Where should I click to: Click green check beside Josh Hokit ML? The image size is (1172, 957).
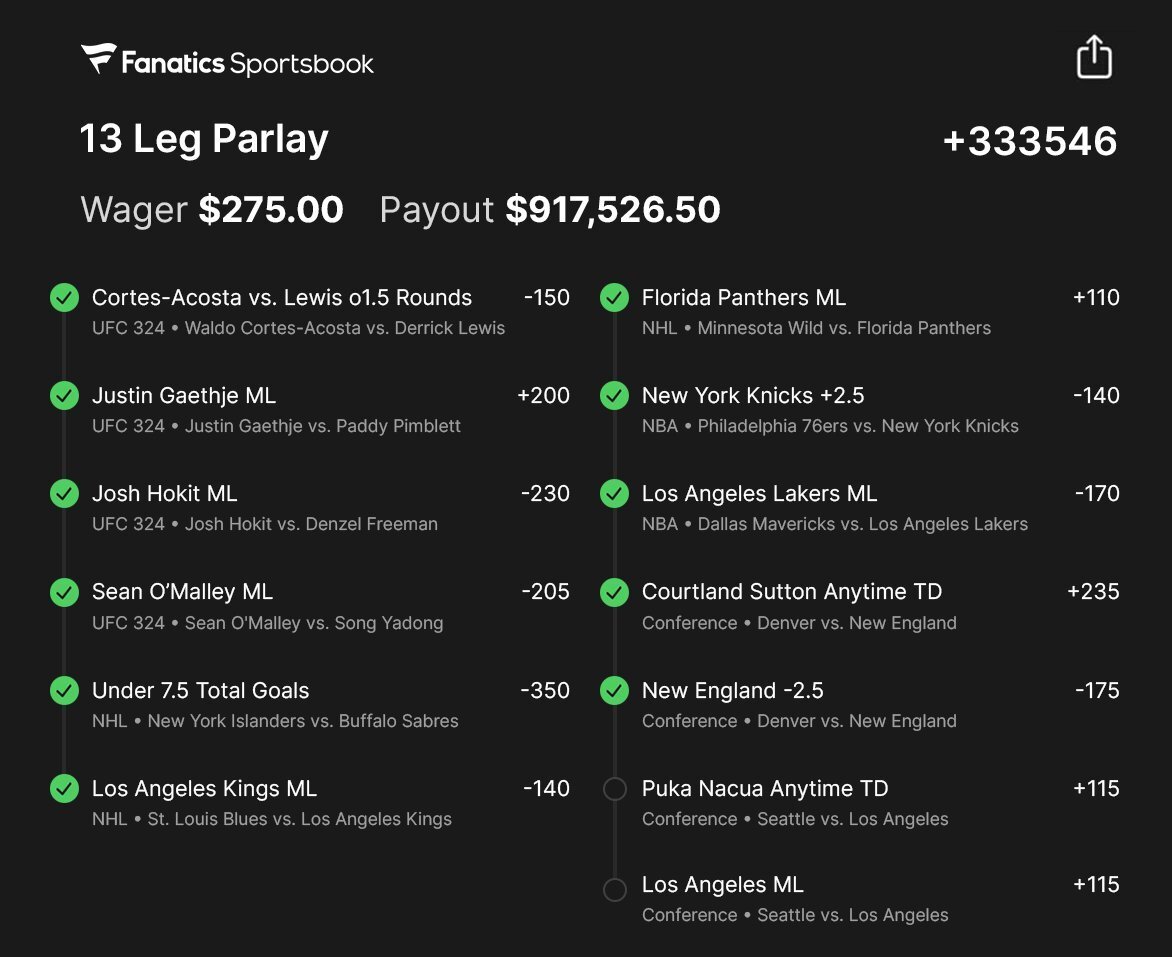(64, 494)
